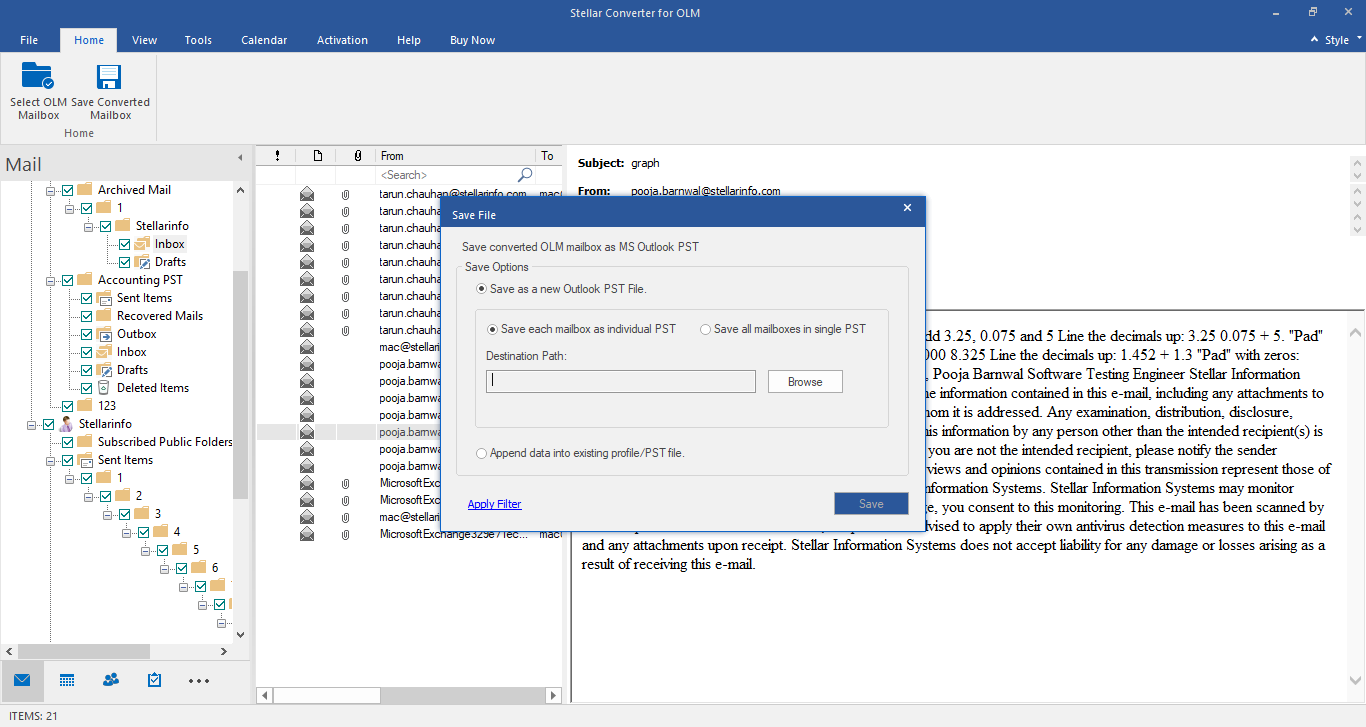Open the Help tab

409,40
